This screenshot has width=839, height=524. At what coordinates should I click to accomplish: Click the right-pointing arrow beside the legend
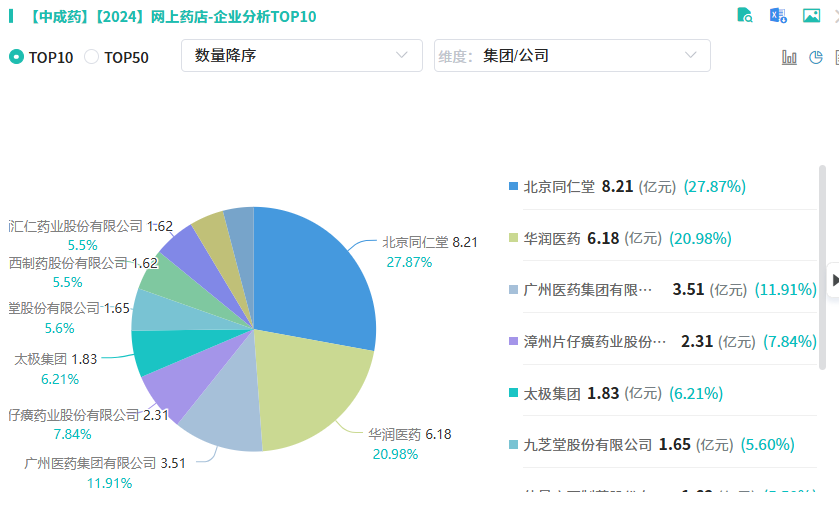pyautogui.click(x=834, y=280)
